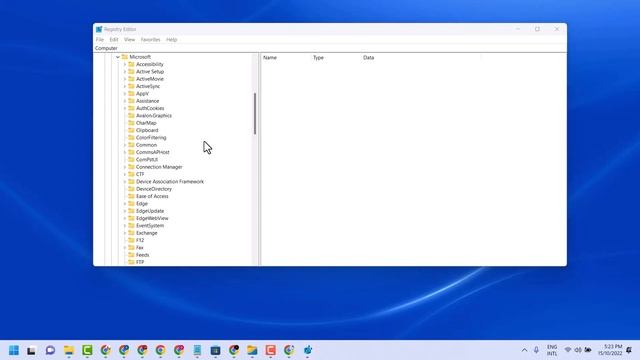Click the Registry Editor taskbar icon
This screenshot has height=360, width=640.
(308, 350)
